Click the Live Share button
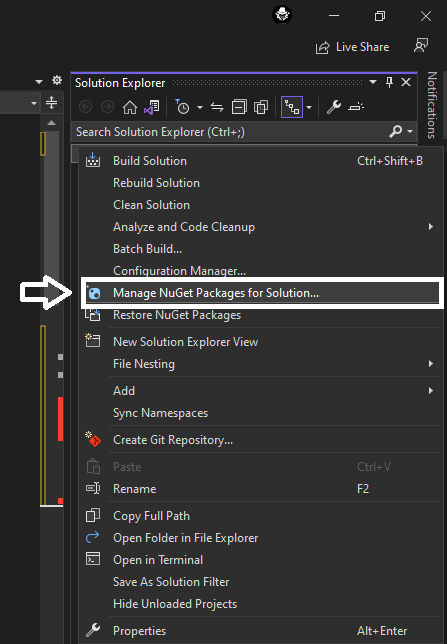Image resolution: width=447 pixels, height=644 pixels. pos(352,47)
